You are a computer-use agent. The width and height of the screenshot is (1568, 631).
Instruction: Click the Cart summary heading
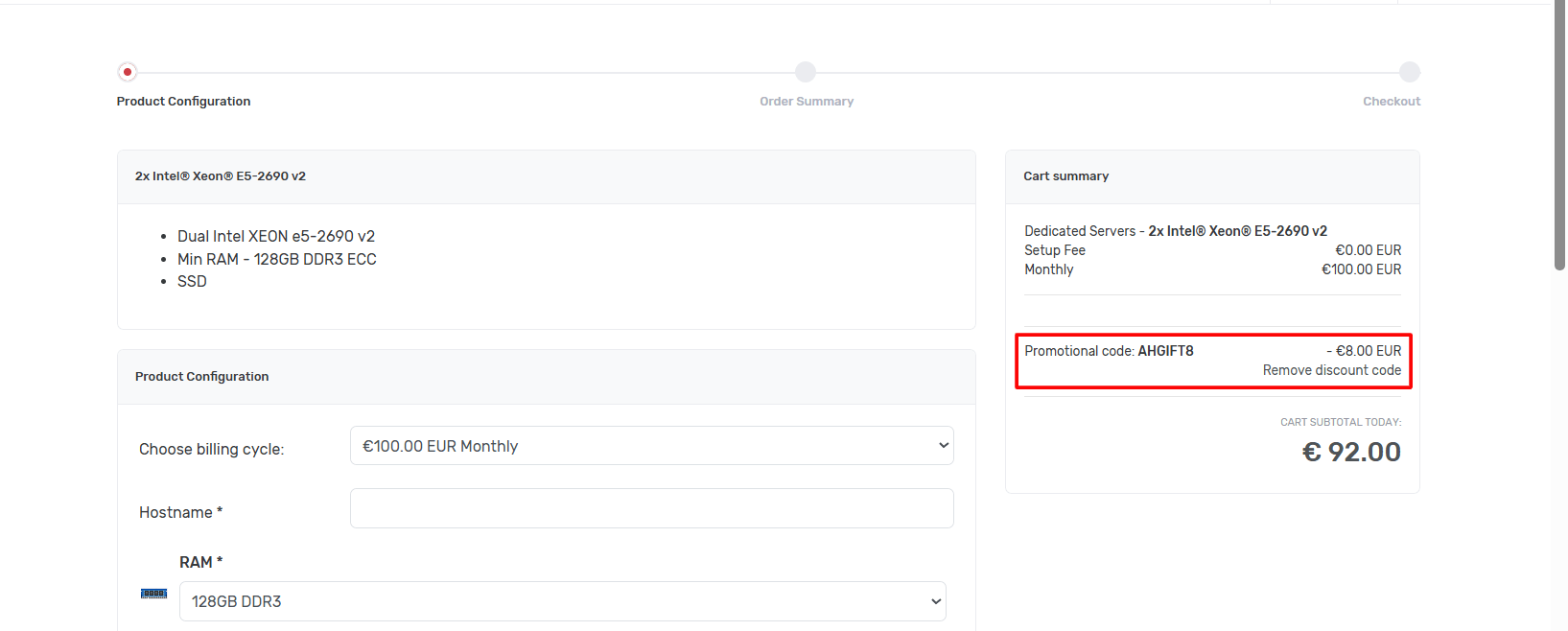coord(1065,175)
